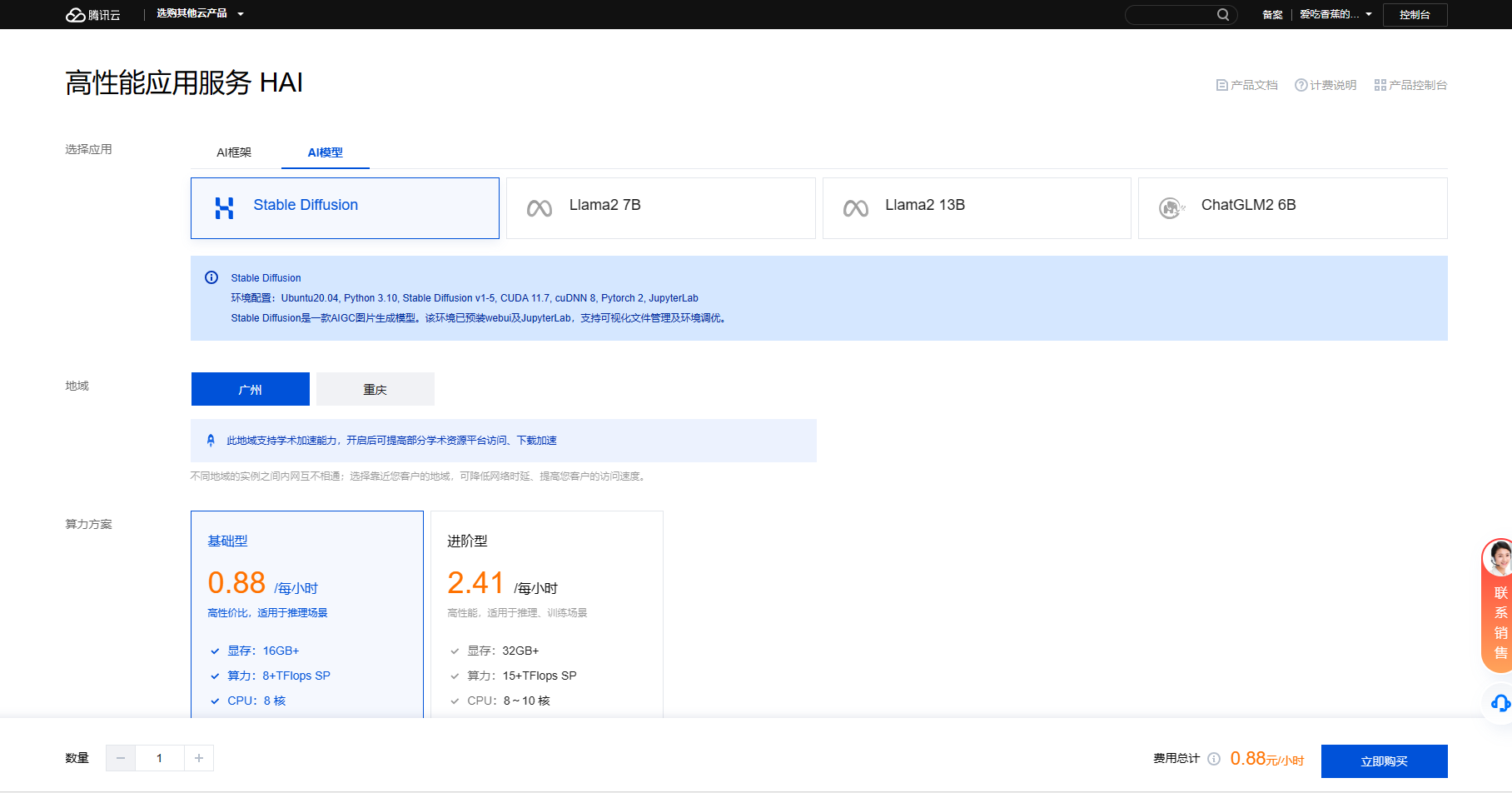
Task: Open the 产品控制台 link
Action: coord(1410,85)
